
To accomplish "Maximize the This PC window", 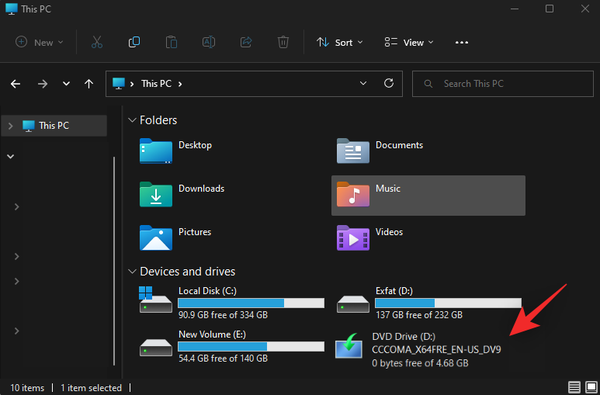I will click(x=549, y=8).
